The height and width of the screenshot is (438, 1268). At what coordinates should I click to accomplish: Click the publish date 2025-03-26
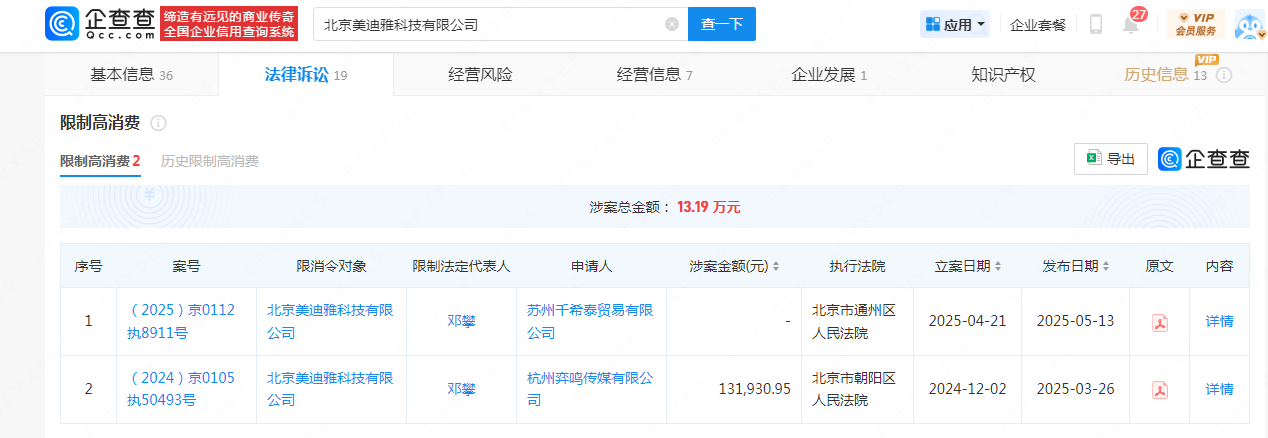point(1075,389)
